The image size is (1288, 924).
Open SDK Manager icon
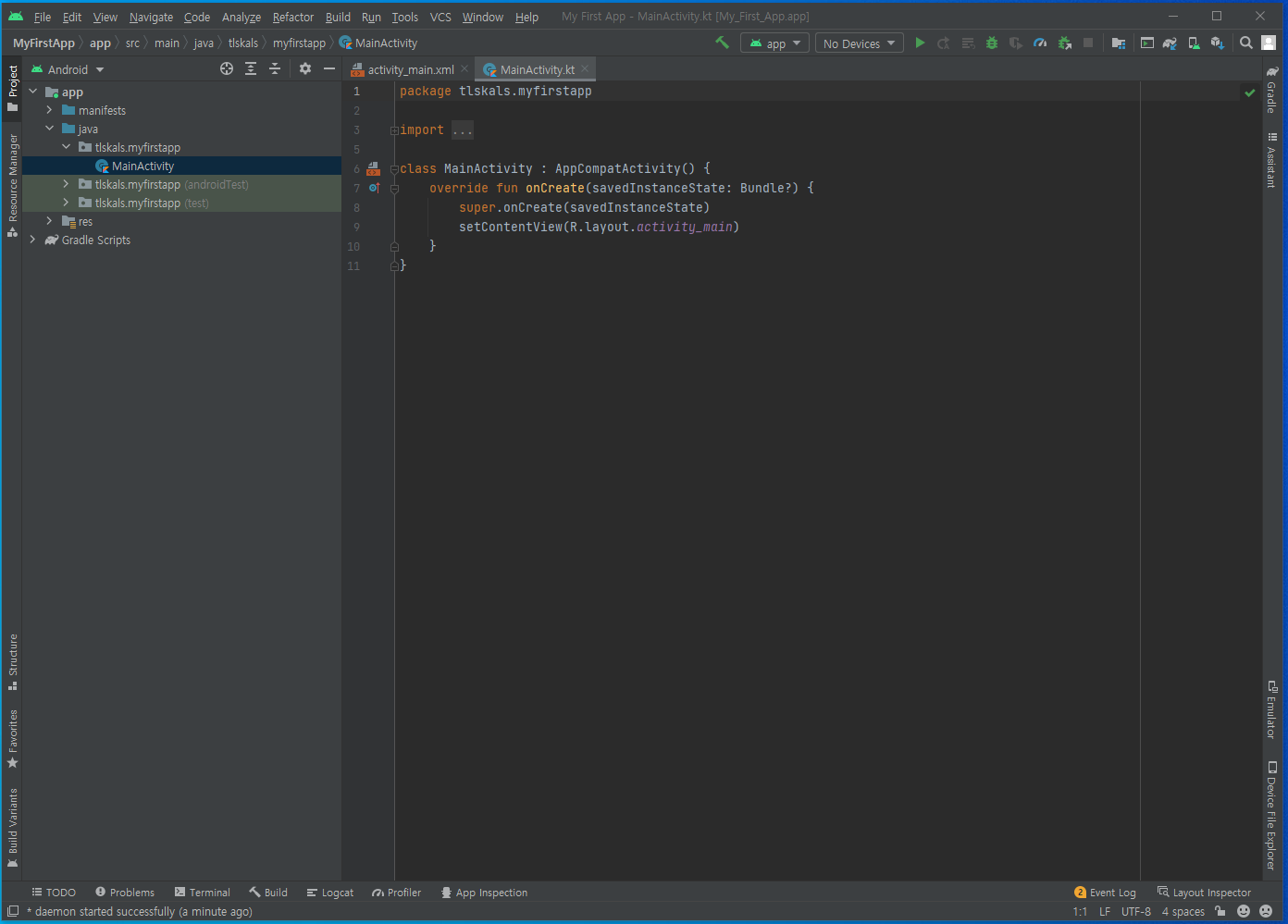point(1218,43)
